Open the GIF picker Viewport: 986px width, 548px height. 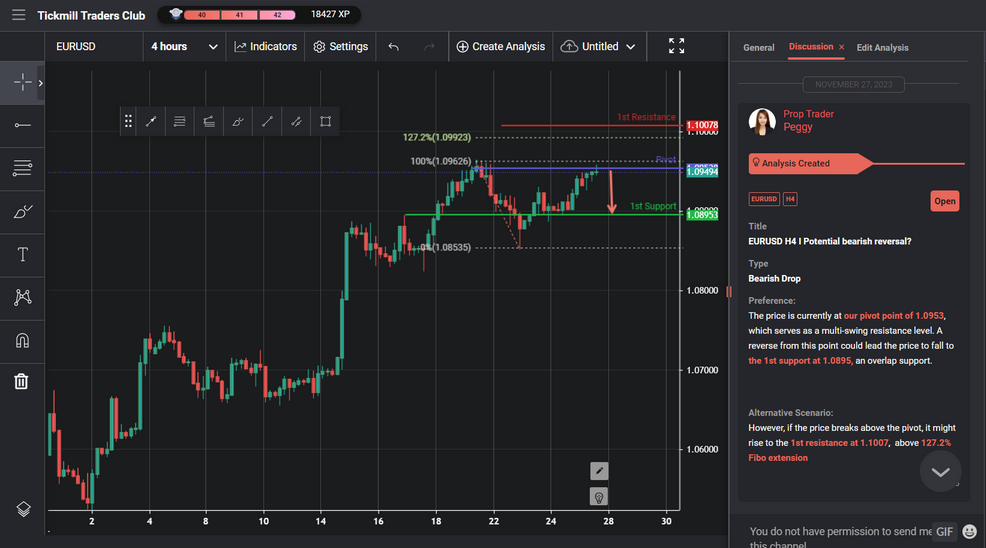tap(944, 532)
